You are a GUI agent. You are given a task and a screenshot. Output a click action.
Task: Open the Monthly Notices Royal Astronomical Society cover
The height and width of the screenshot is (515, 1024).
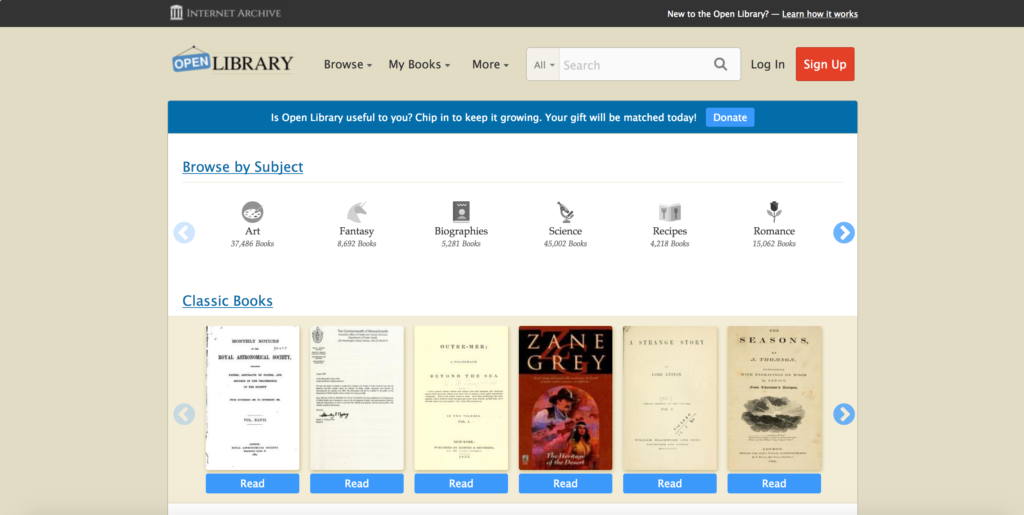[252, 398]
